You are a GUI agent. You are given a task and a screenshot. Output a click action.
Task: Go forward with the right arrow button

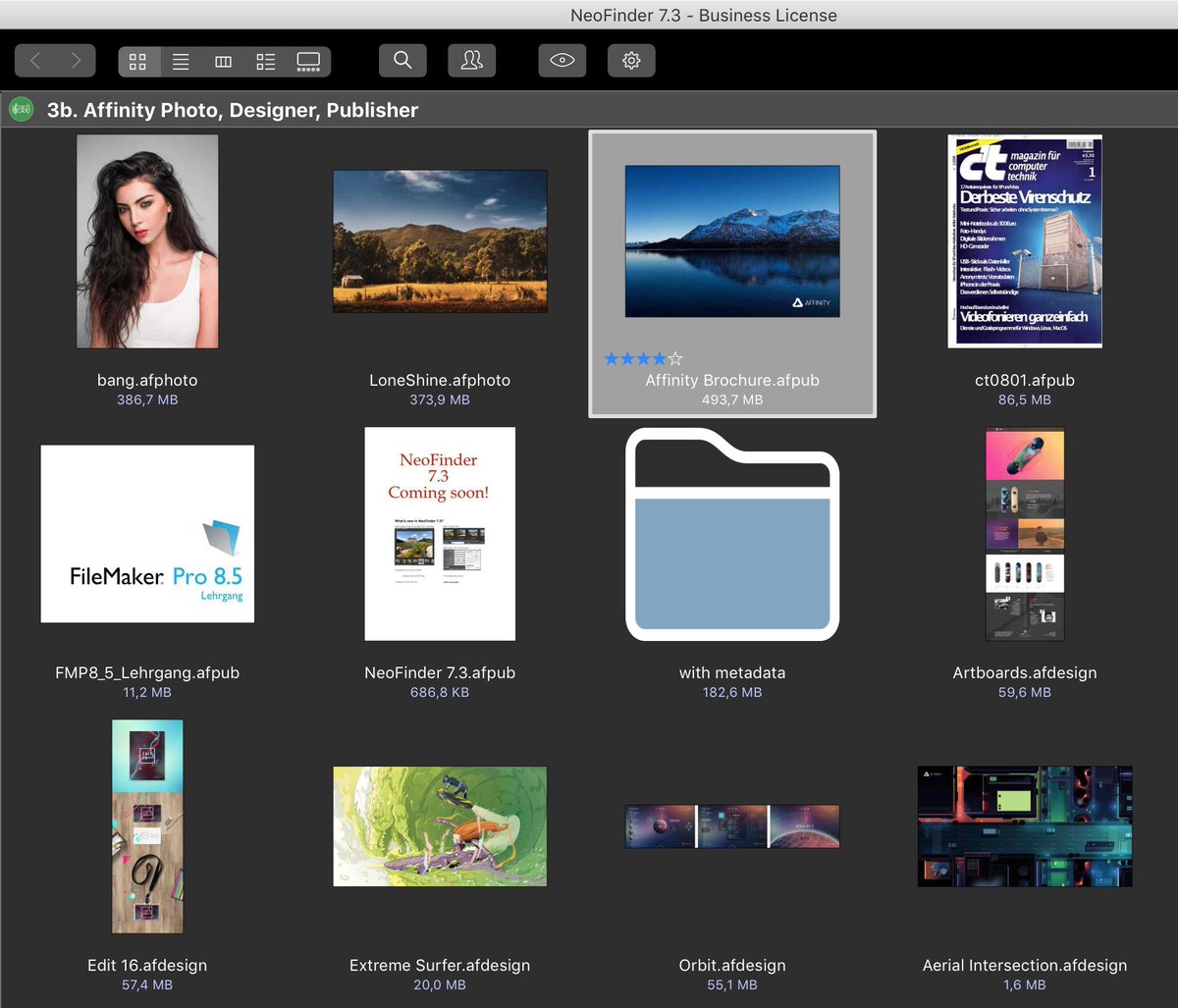click(76, 61)
